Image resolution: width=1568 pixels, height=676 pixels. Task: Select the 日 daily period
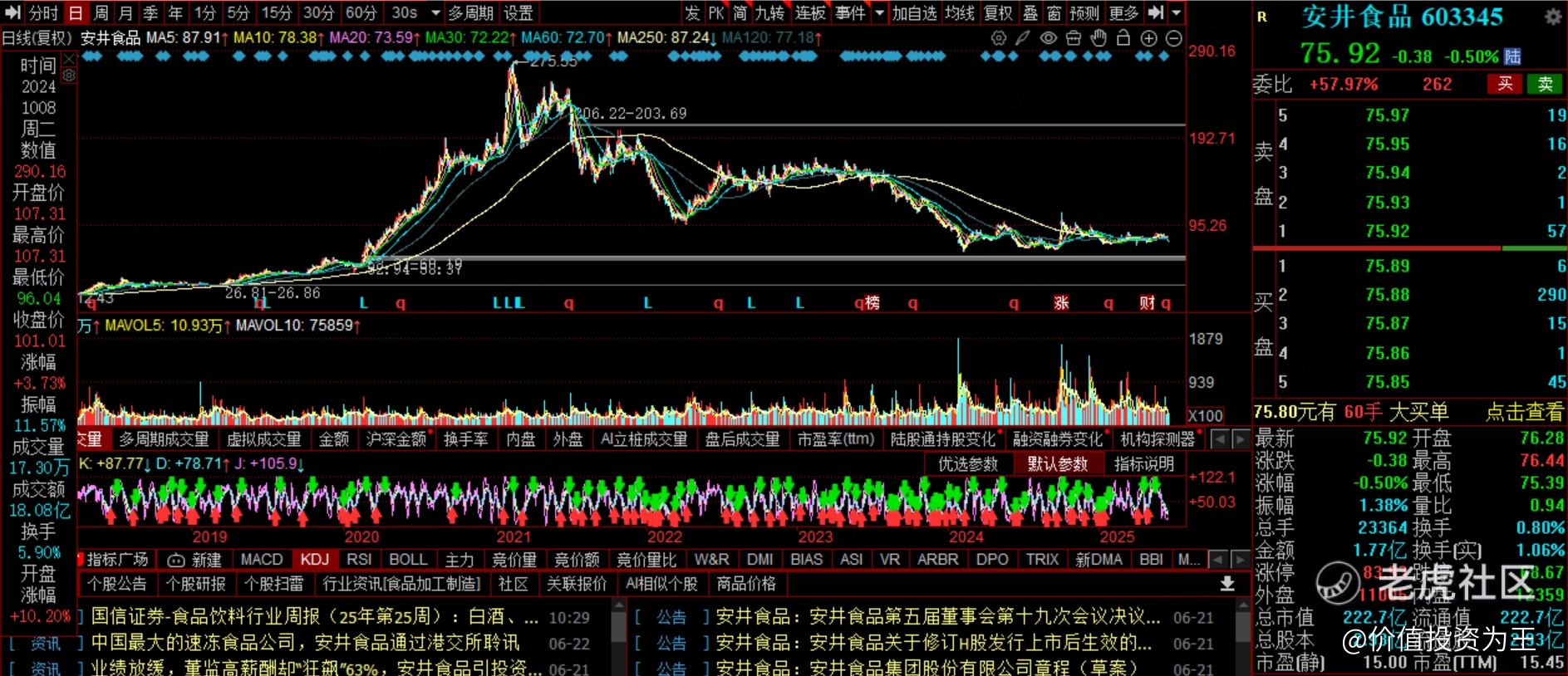[76, 12]
